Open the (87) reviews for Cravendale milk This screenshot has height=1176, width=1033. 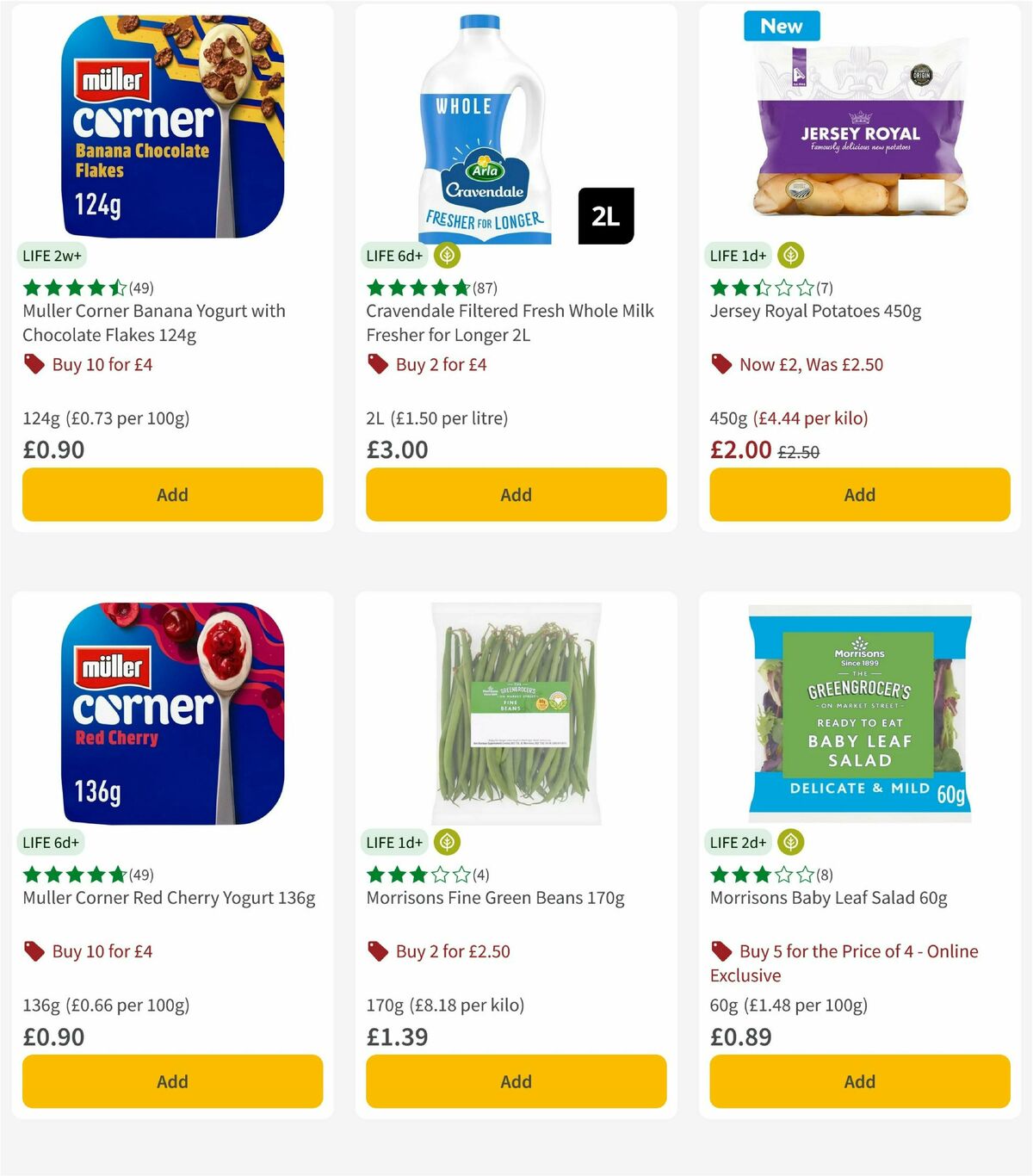point(485,288)
